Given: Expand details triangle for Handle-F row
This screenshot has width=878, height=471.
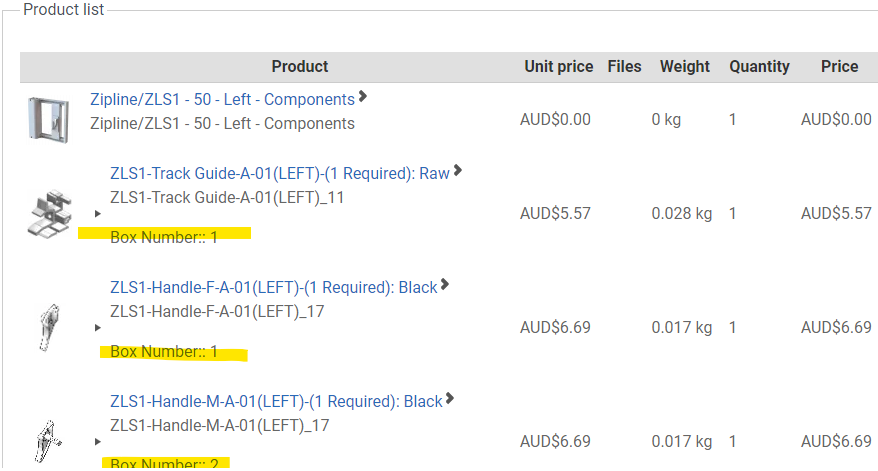Looking at the screenshot, I should click(x=98, y=328).
